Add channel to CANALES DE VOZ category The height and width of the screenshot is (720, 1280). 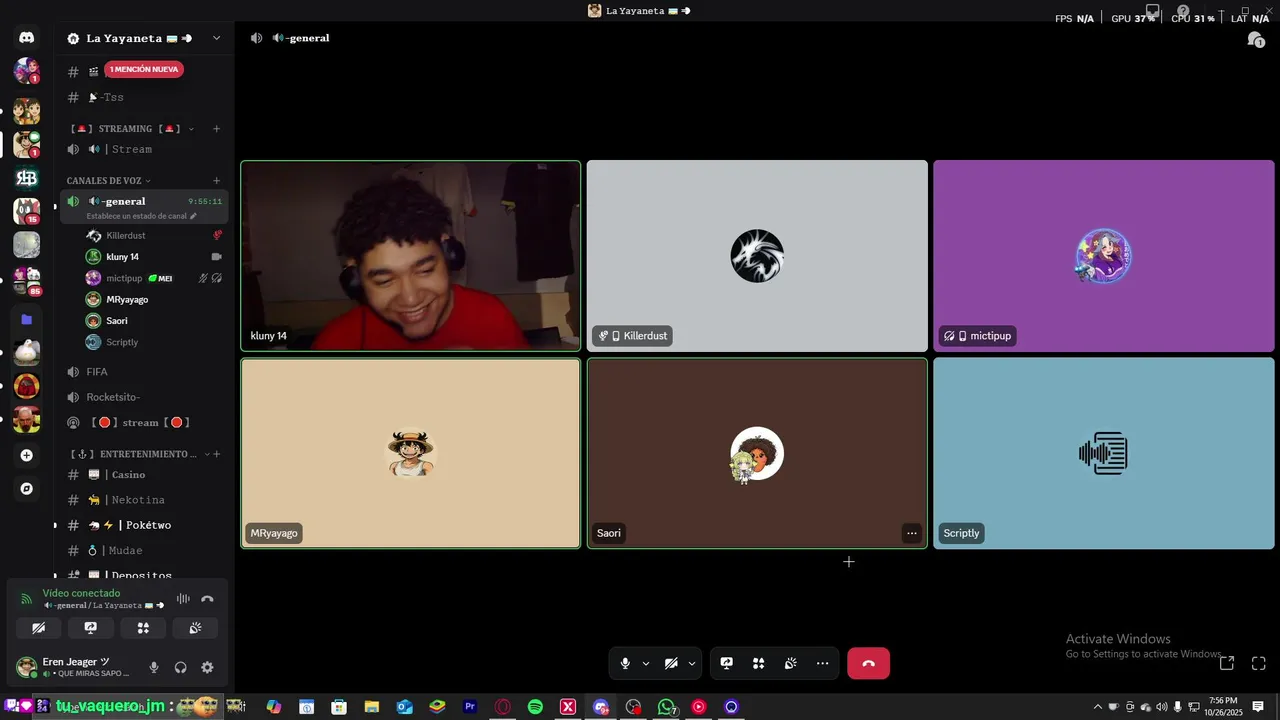pyautogui.click(x=216, y=181)
